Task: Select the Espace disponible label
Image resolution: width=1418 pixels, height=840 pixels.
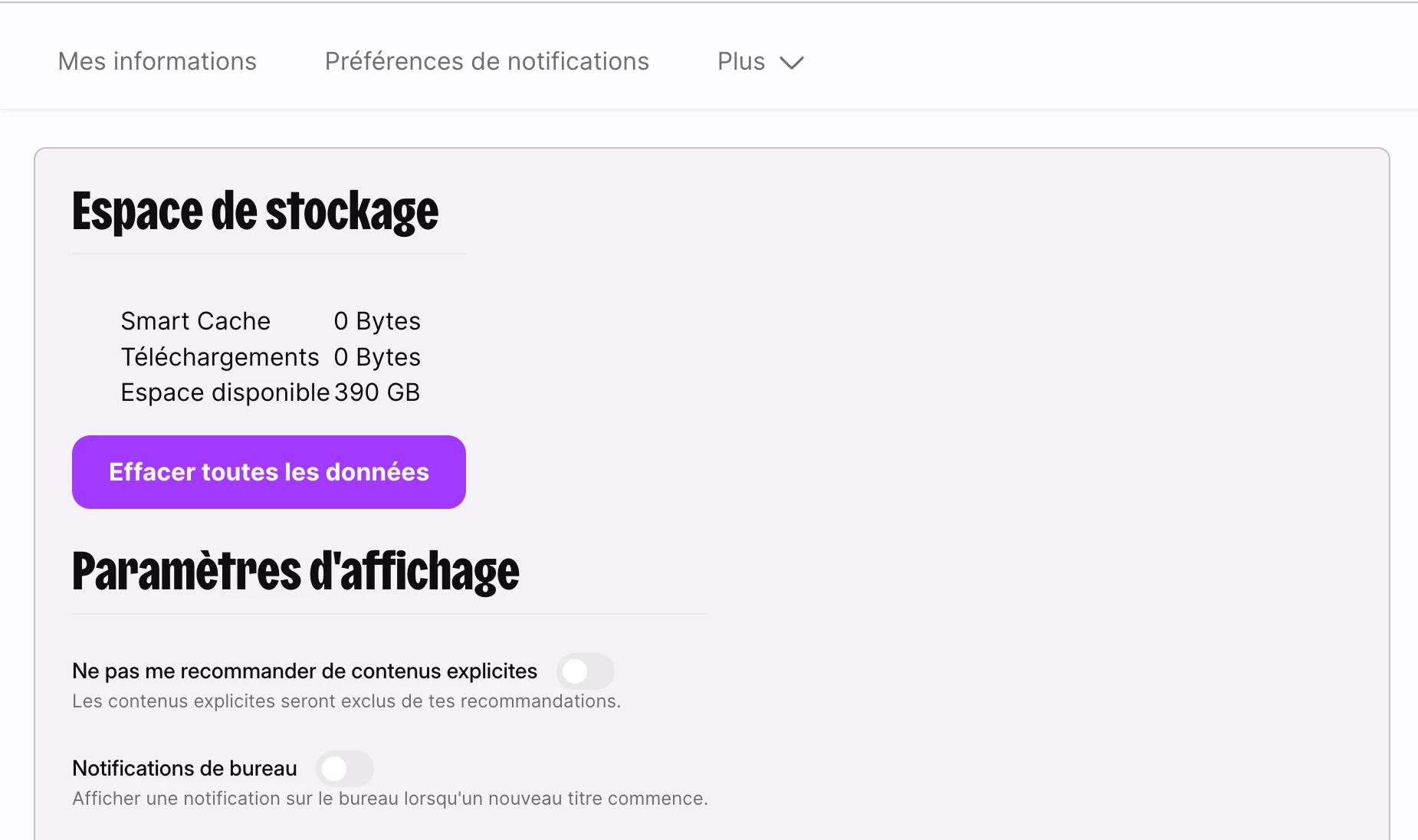Action: (x=225, y=392)
